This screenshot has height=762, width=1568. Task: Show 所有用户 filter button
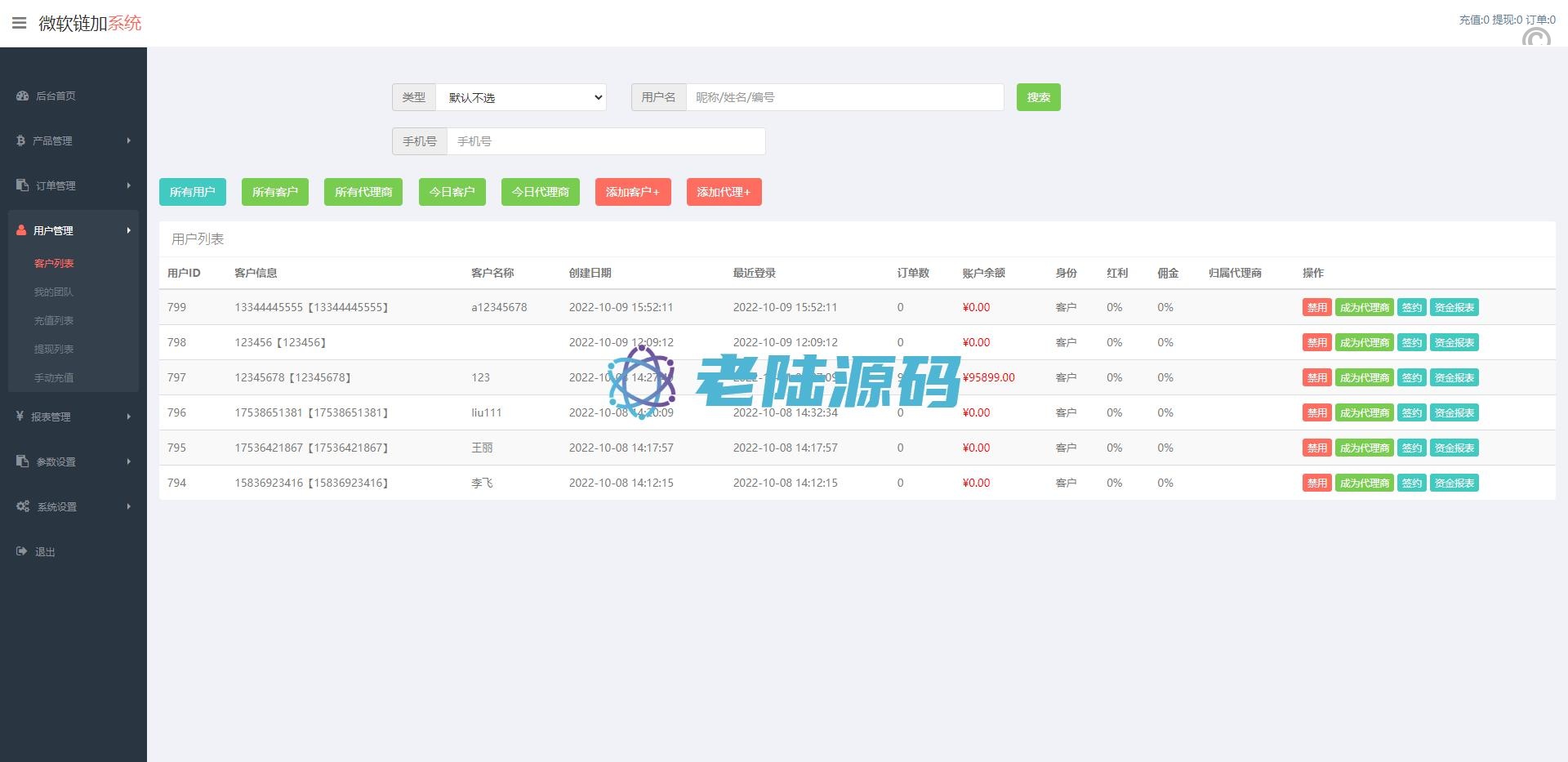(x=193, y=192)
